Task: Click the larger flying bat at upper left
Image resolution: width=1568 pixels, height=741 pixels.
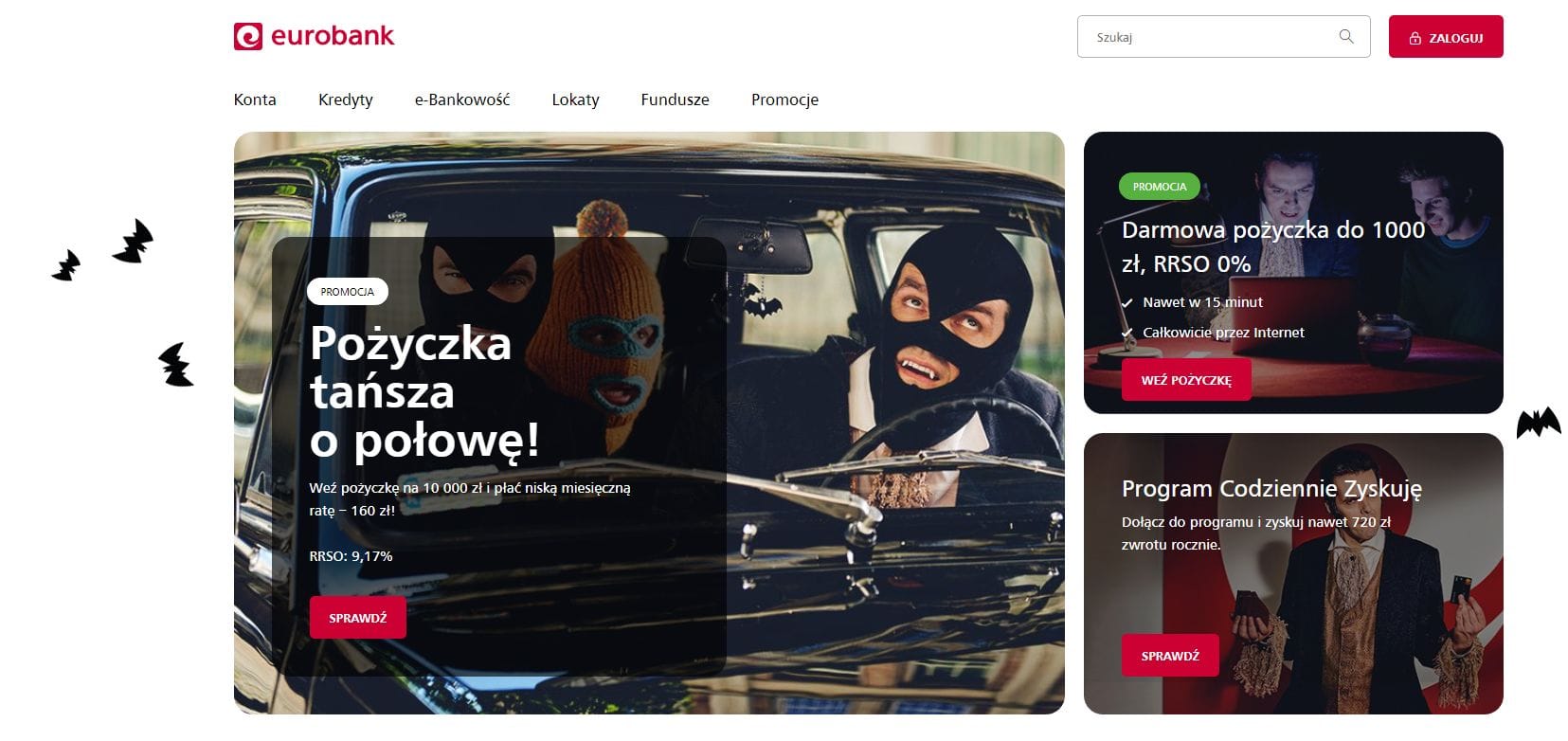Action: (134, 241)
